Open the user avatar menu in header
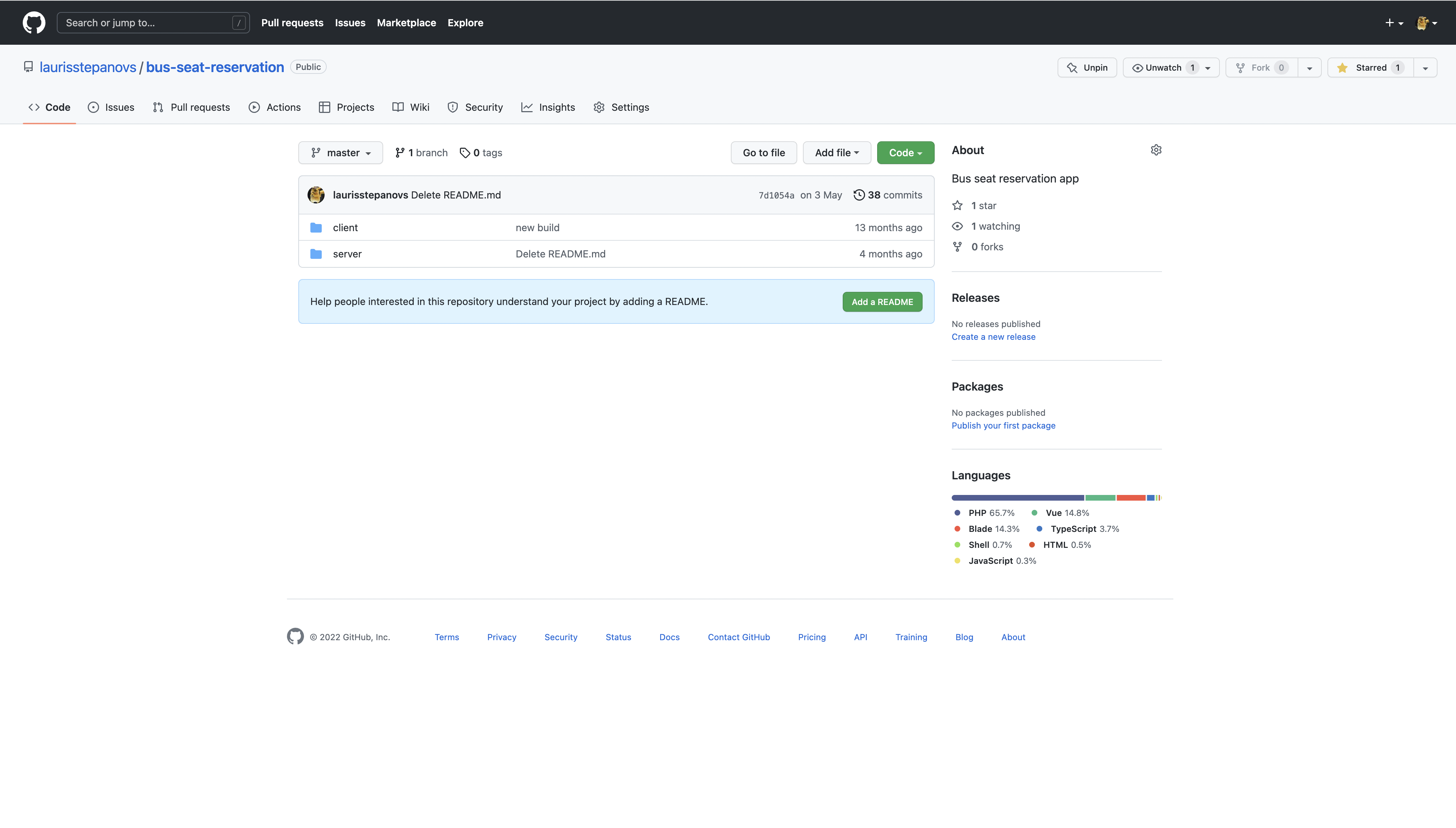 click(1427, 23)
